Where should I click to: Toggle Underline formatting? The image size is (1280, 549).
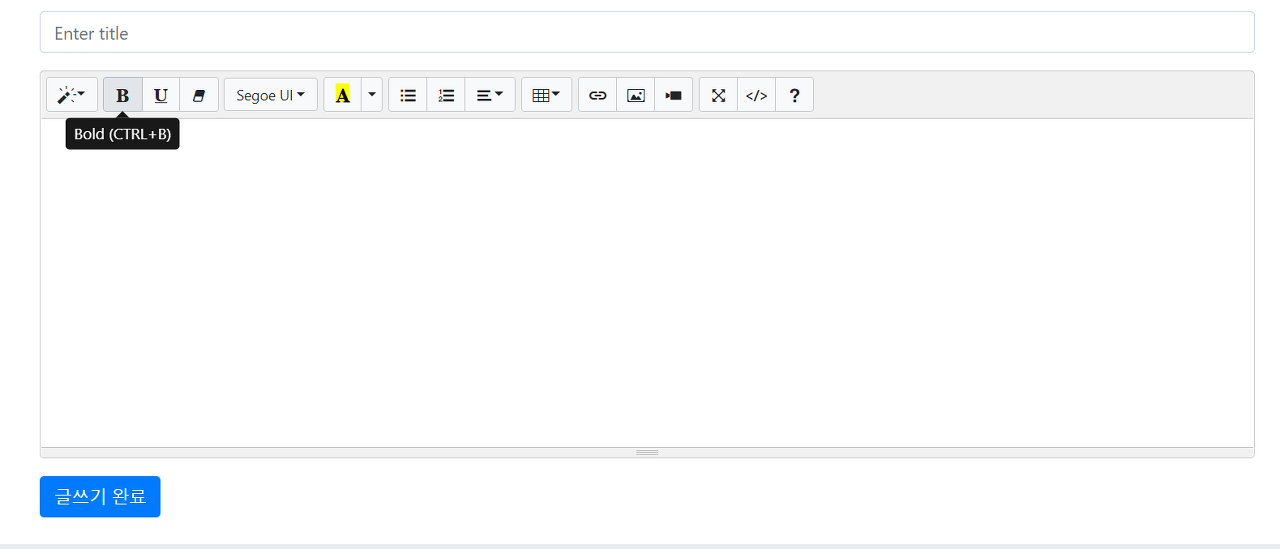tap(161, 95)
